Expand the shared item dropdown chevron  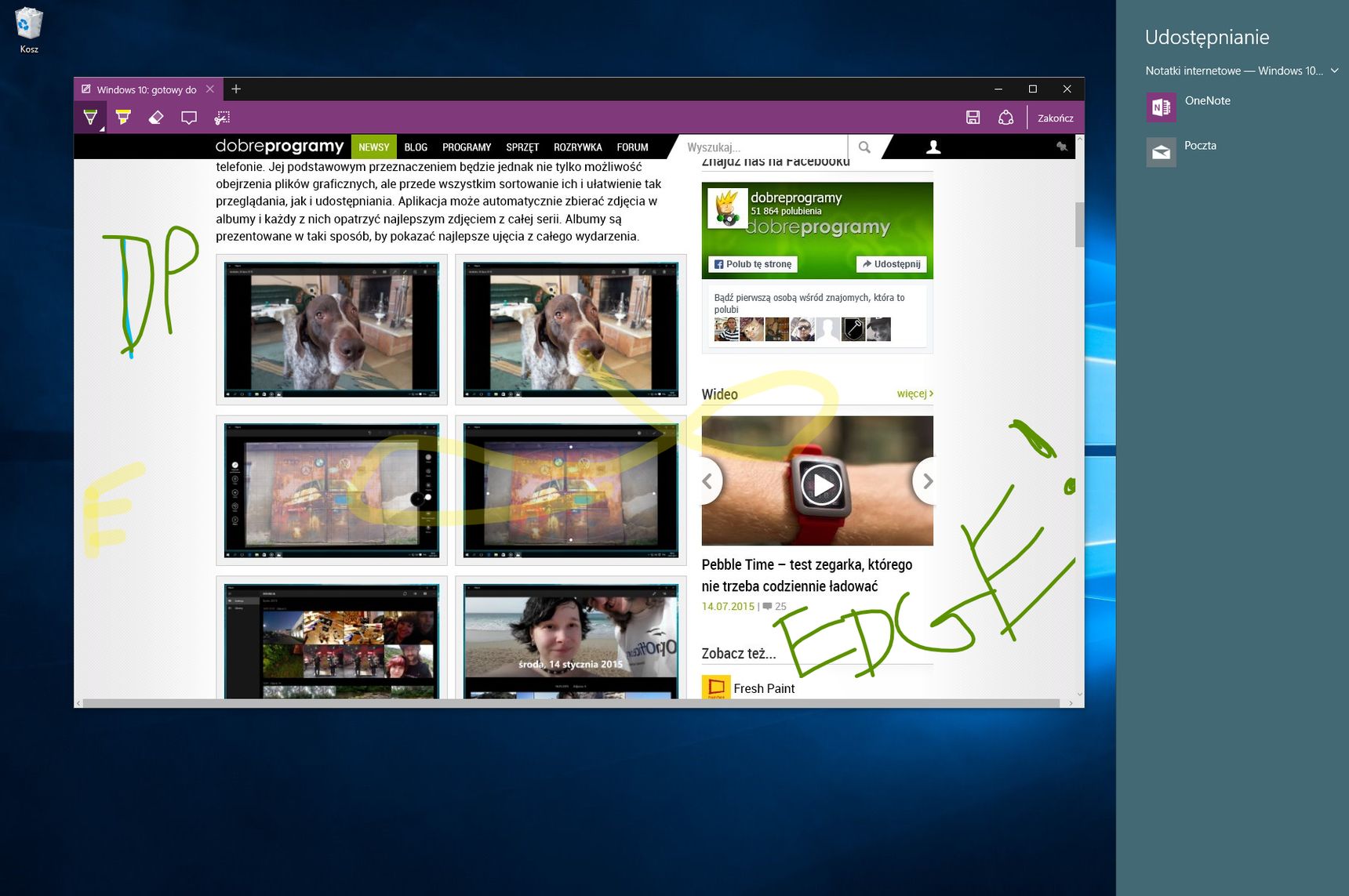[x=1334, y=71]
